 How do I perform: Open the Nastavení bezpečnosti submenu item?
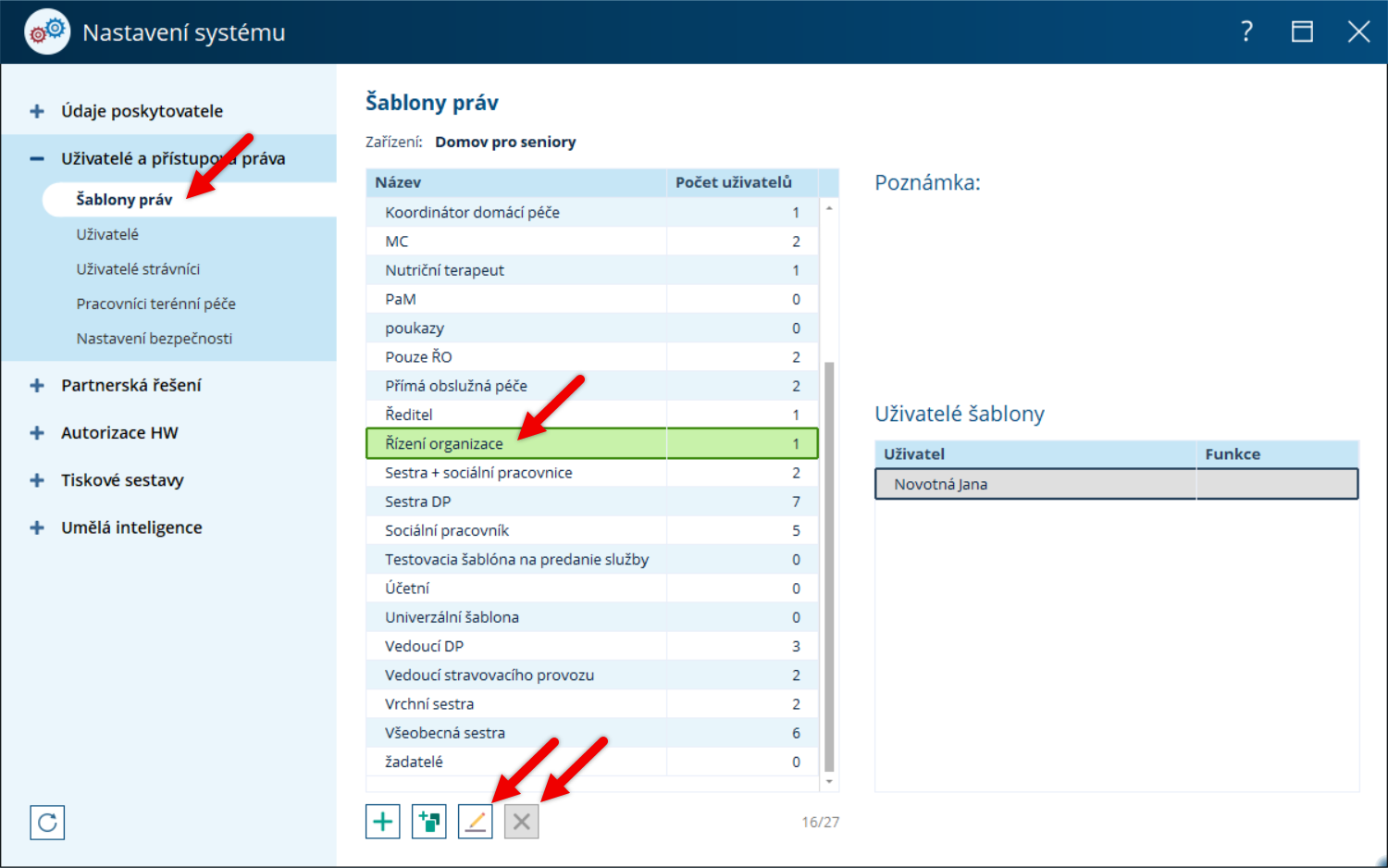(x=154, y=339)
